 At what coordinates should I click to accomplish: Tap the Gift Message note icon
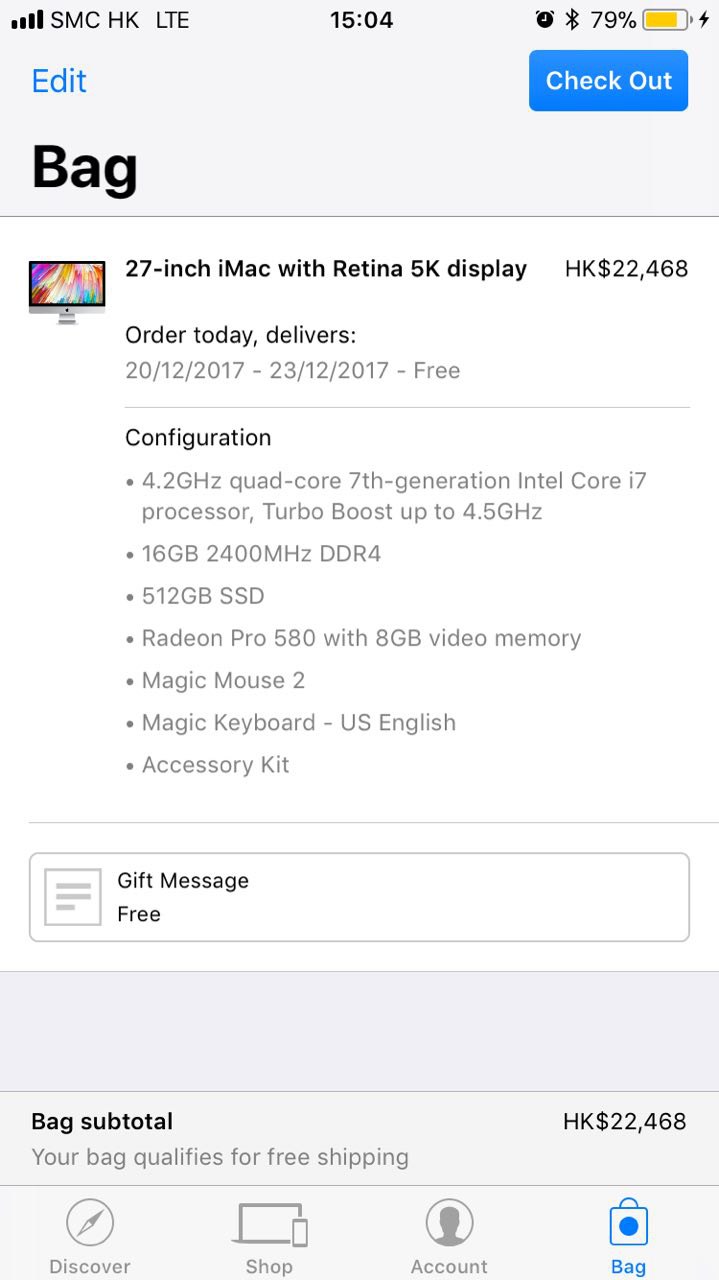[x=73, y=897]
